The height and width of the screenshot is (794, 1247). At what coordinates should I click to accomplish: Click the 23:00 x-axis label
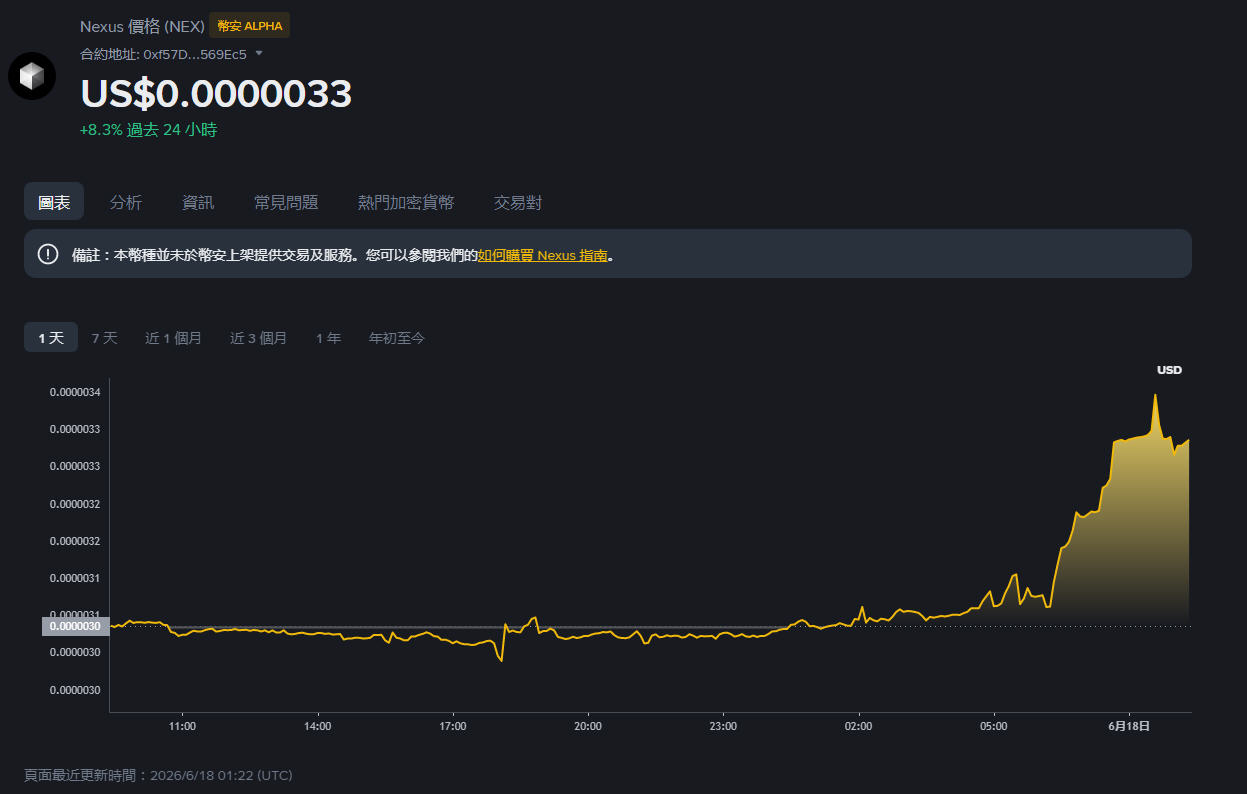click(x=723, y=726)
